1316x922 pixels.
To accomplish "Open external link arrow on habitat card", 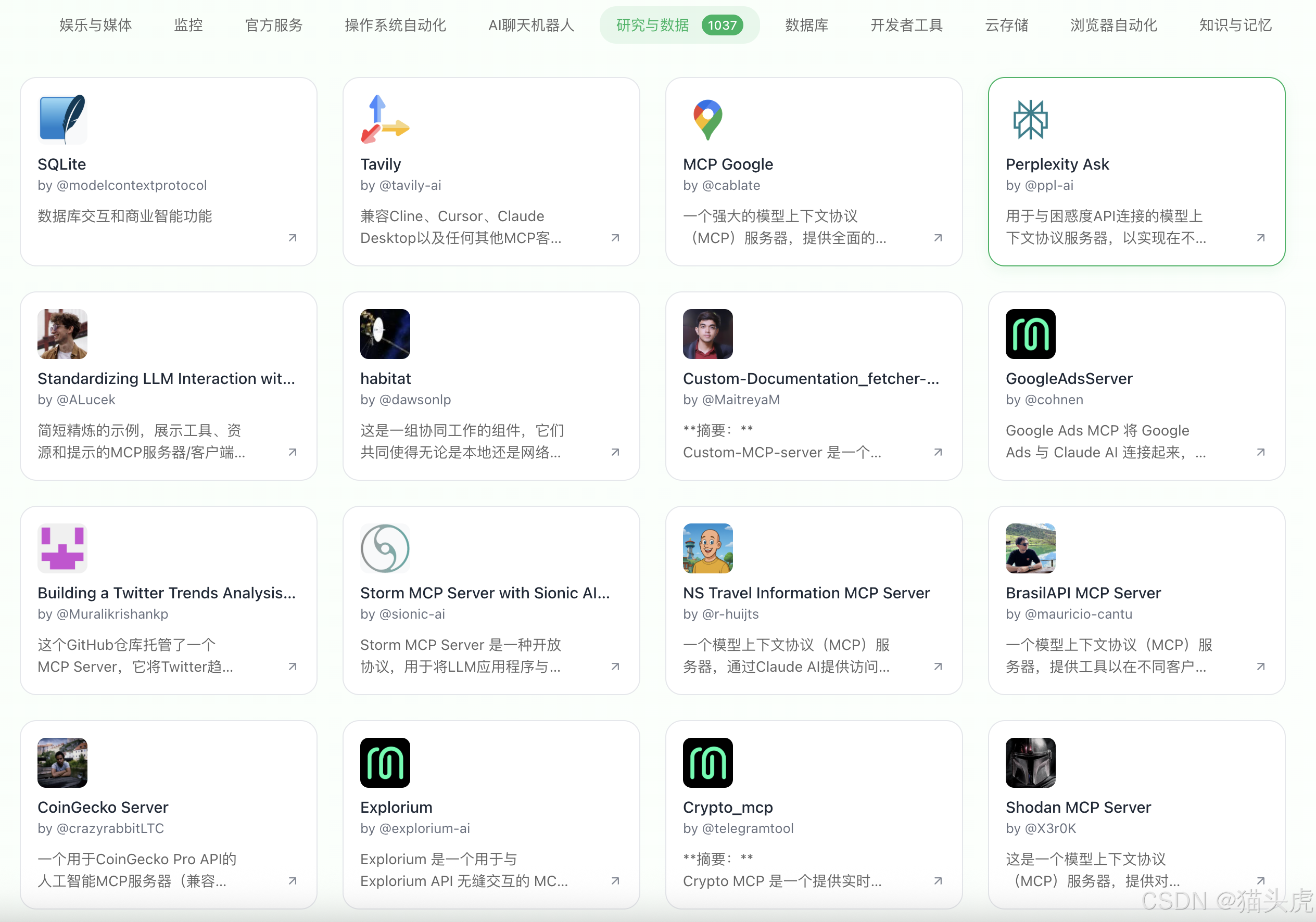I will pos(616,452).
